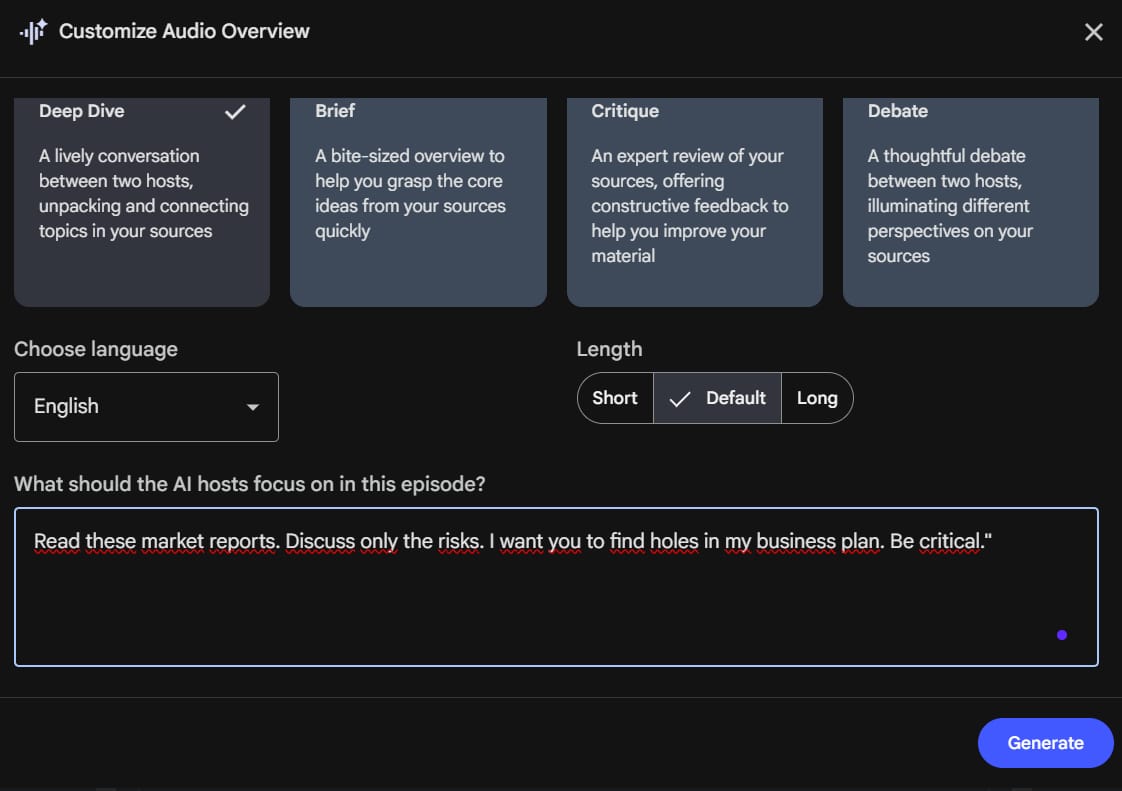Viewport: 1122px width, 791px height.
Task: Click inside the episode focus text area
Action: click(x=556, y=587)
